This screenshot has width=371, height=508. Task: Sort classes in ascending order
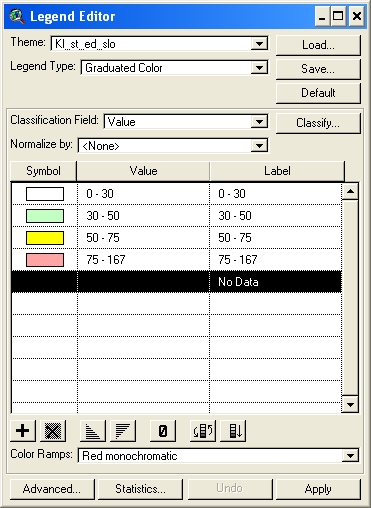93,431
